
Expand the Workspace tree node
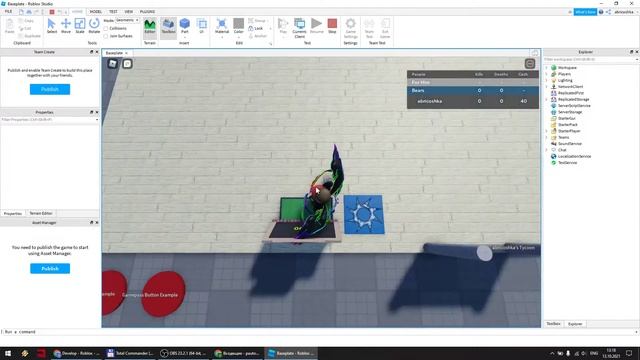547,68
